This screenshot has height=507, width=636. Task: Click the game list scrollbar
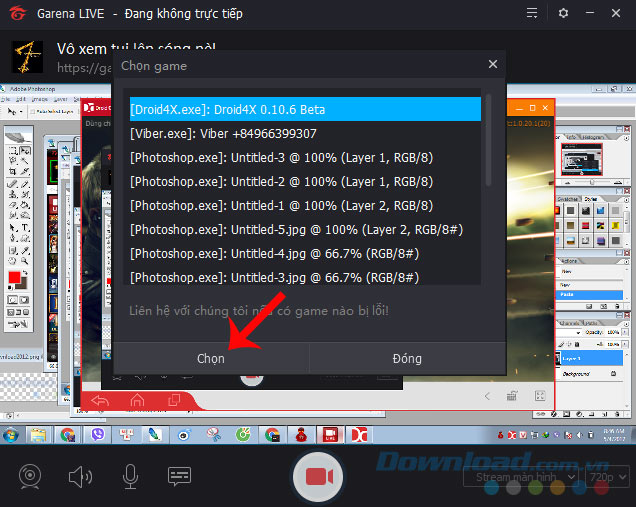(x=488, y=140)
